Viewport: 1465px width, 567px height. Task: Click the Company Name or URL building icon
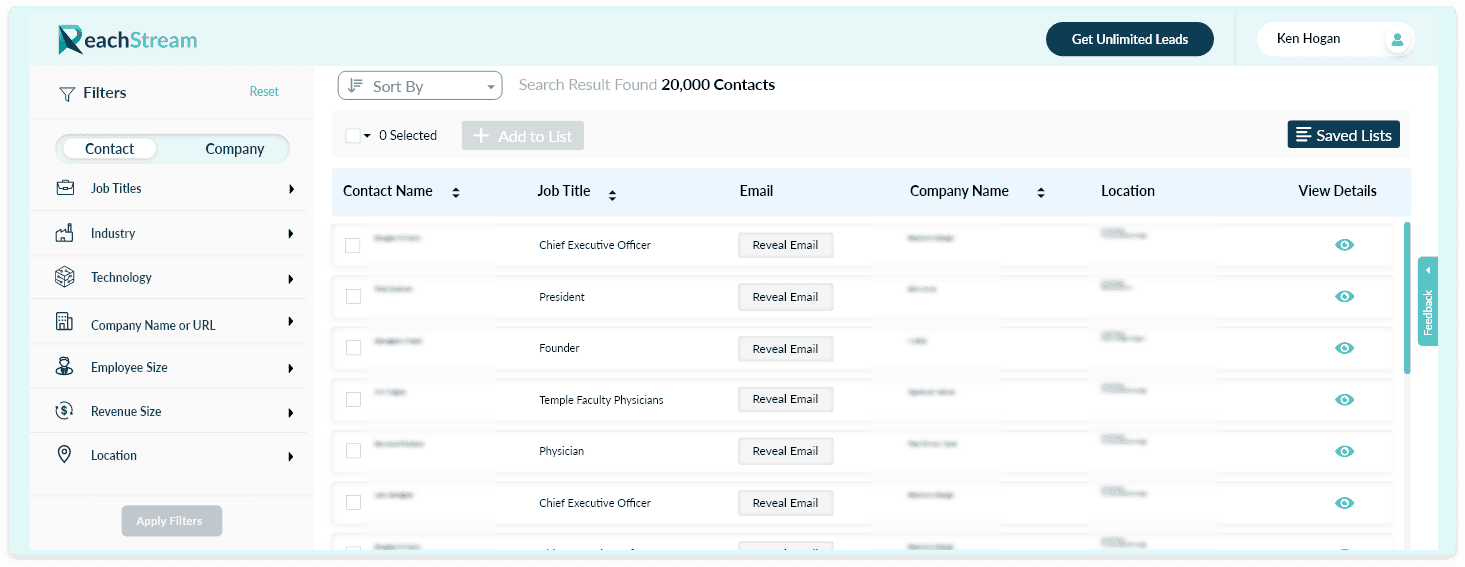click(x=65, y=322)
